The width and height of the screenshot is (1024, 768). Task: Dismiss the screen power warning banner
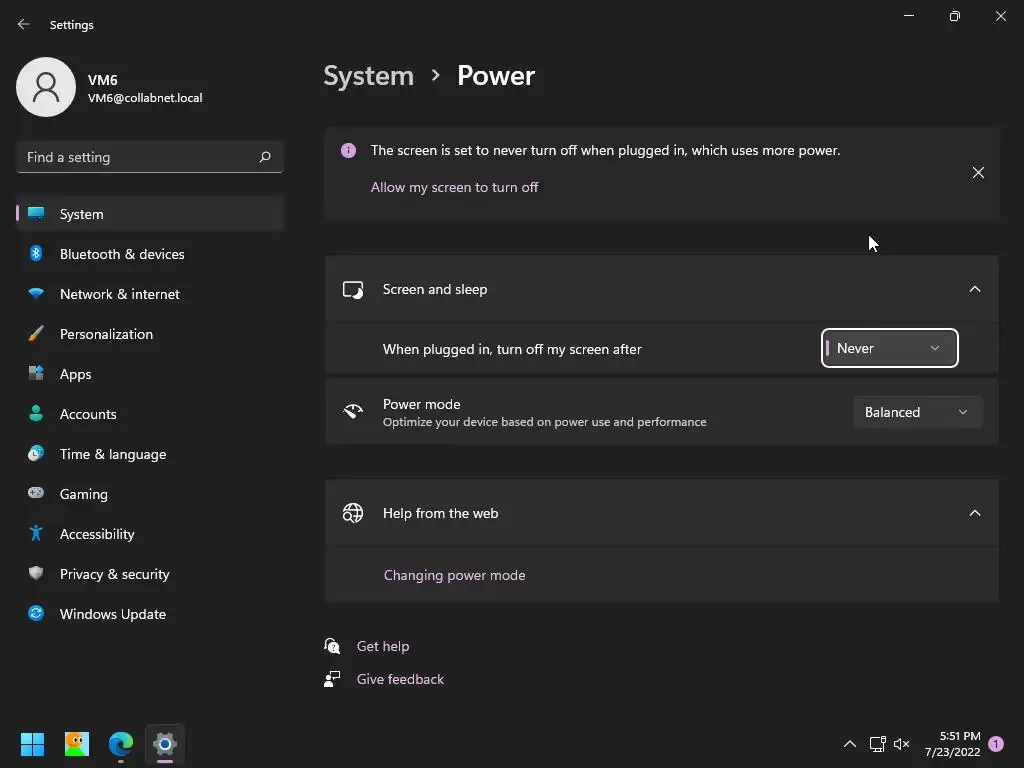pyautogui.click(x=978, y=172)
